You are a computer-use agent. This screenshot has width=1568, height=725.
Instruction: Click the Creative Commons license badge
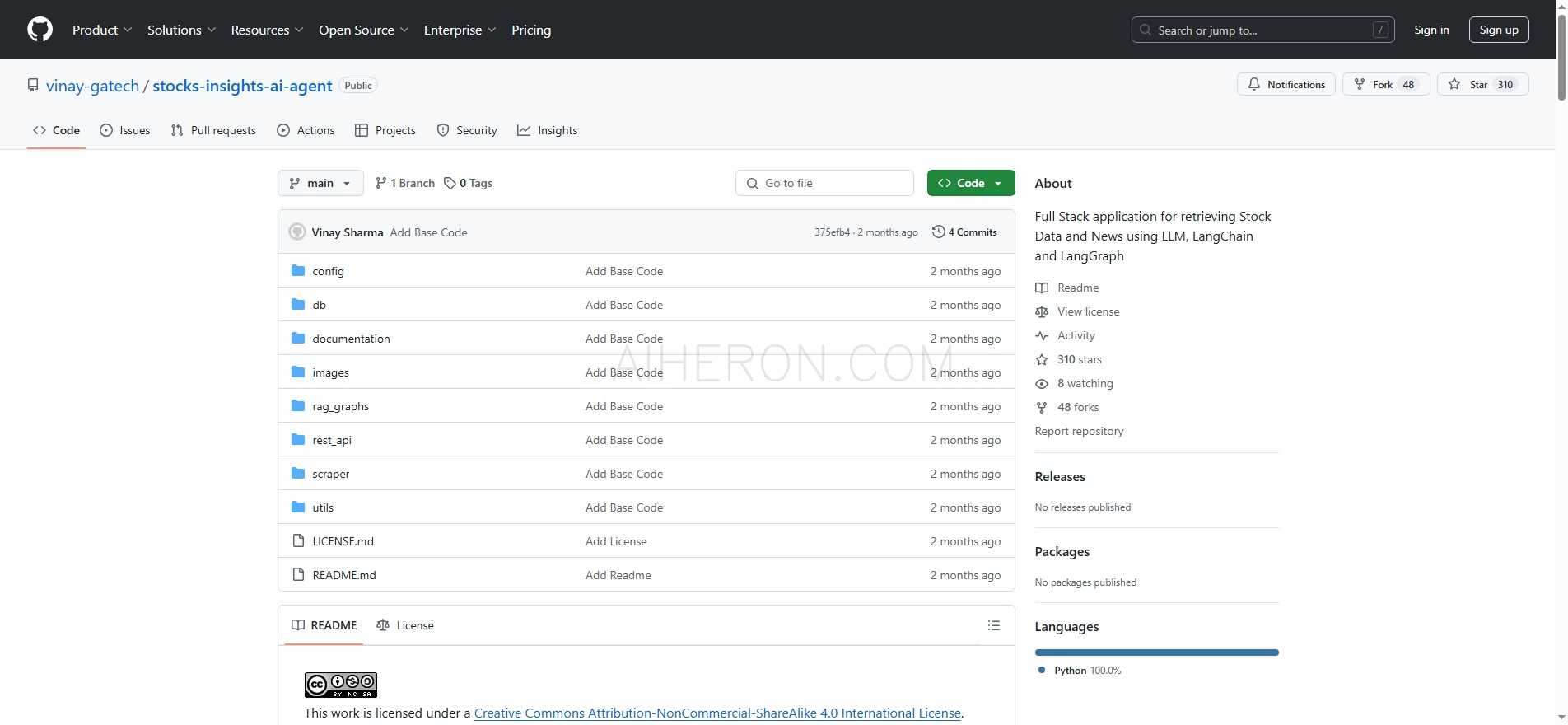point(341,685)
